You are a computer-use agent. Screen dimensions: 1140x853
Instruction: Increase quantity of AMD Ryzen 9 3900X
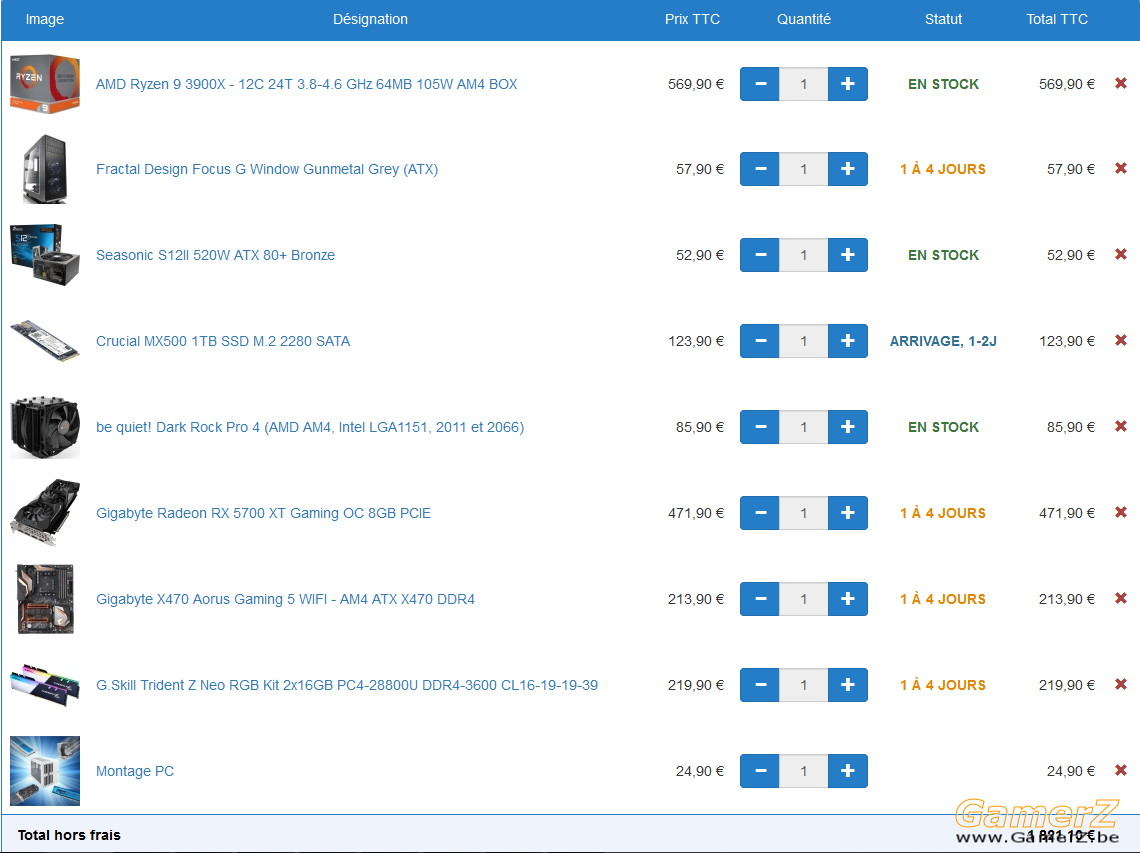tap(848, 84)
